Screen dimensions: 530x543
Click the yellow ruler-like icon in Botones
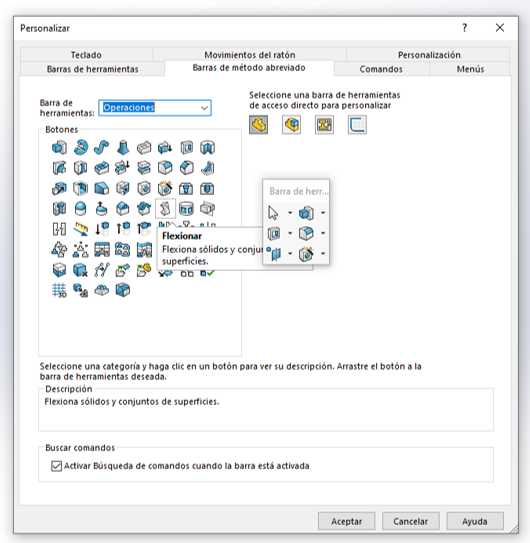coord(80,229)
